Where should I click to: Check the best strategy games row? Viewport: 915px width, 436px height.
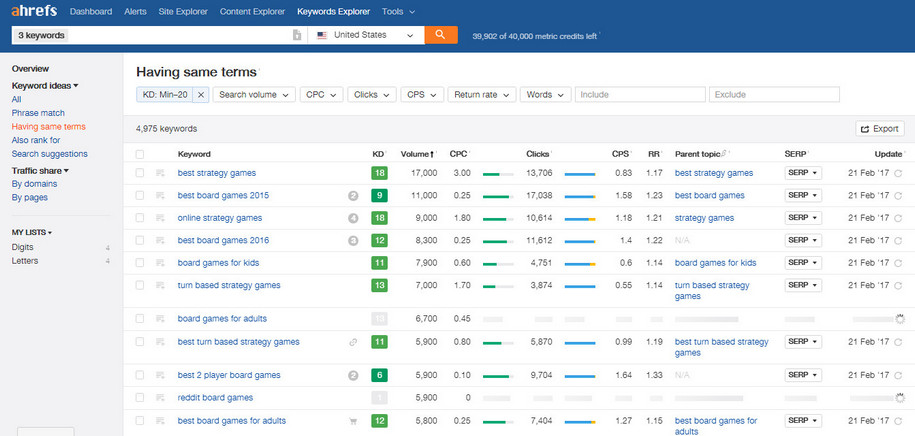(x=139, y=173)
